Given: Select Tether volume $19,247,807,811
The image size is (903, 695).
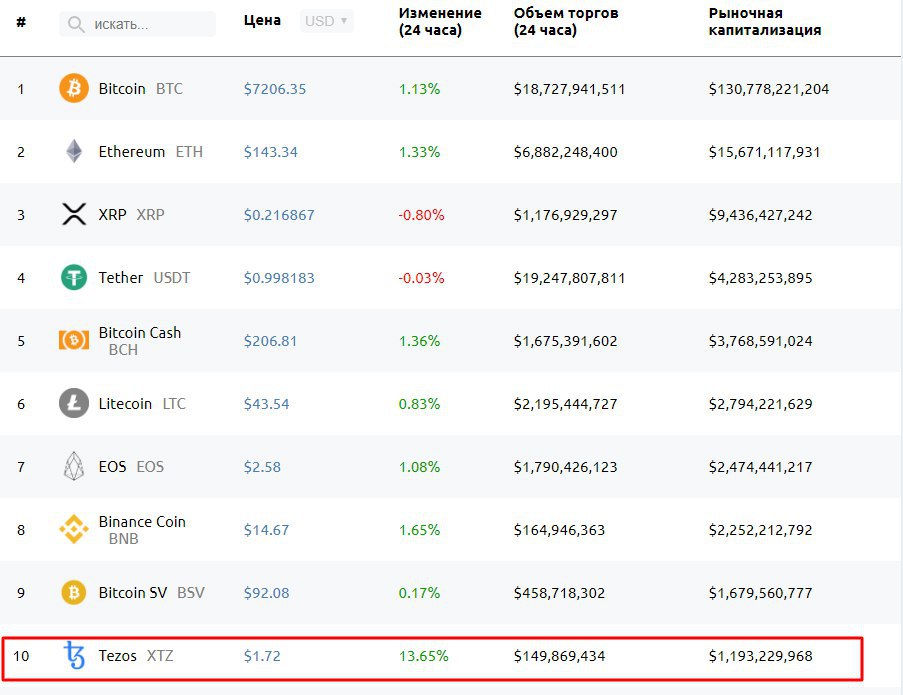Looking at the screenshot, I should click(569, 278).
